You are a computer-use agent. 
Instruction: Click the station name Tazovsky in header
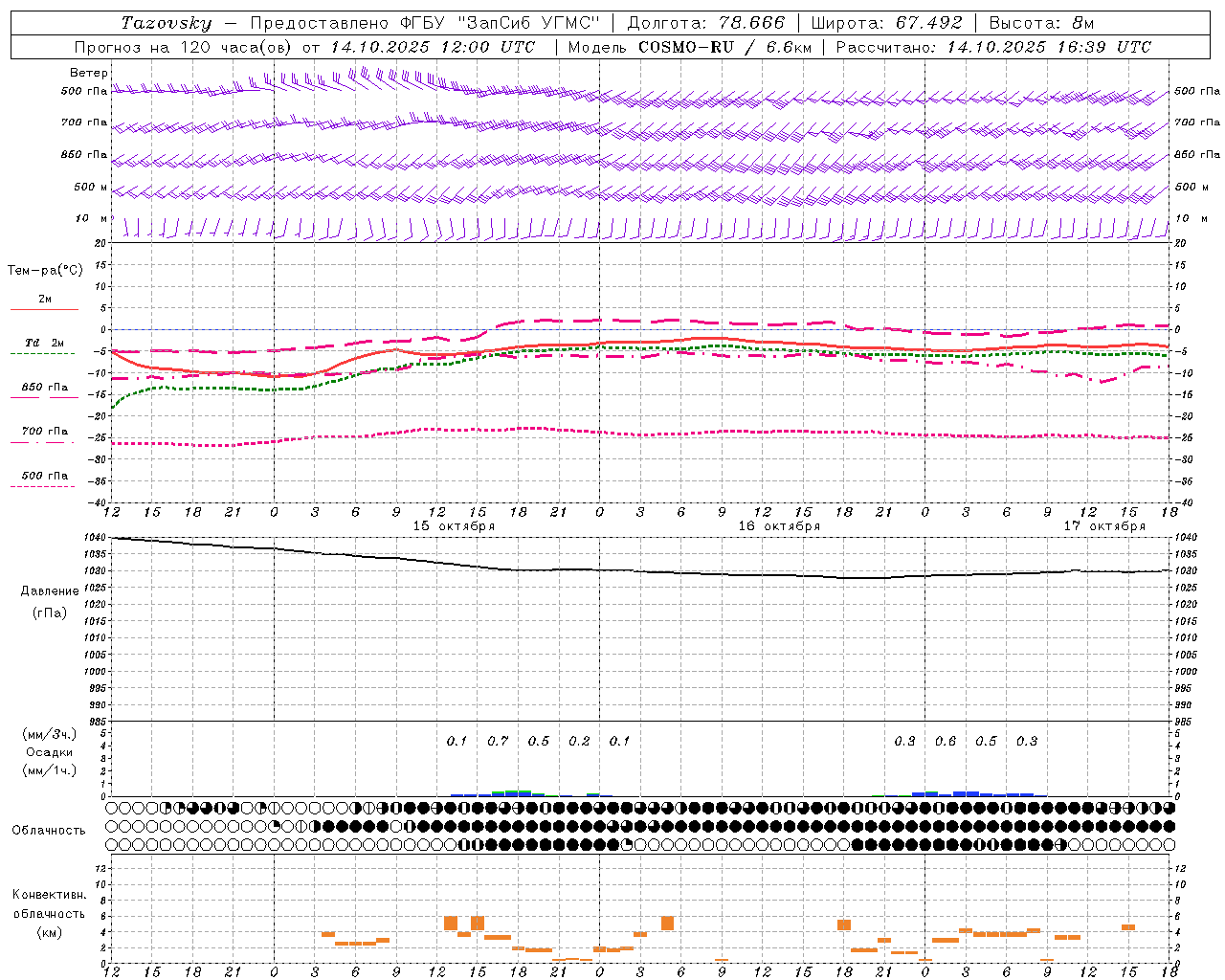pyautogui.click(x=167, y=23)
